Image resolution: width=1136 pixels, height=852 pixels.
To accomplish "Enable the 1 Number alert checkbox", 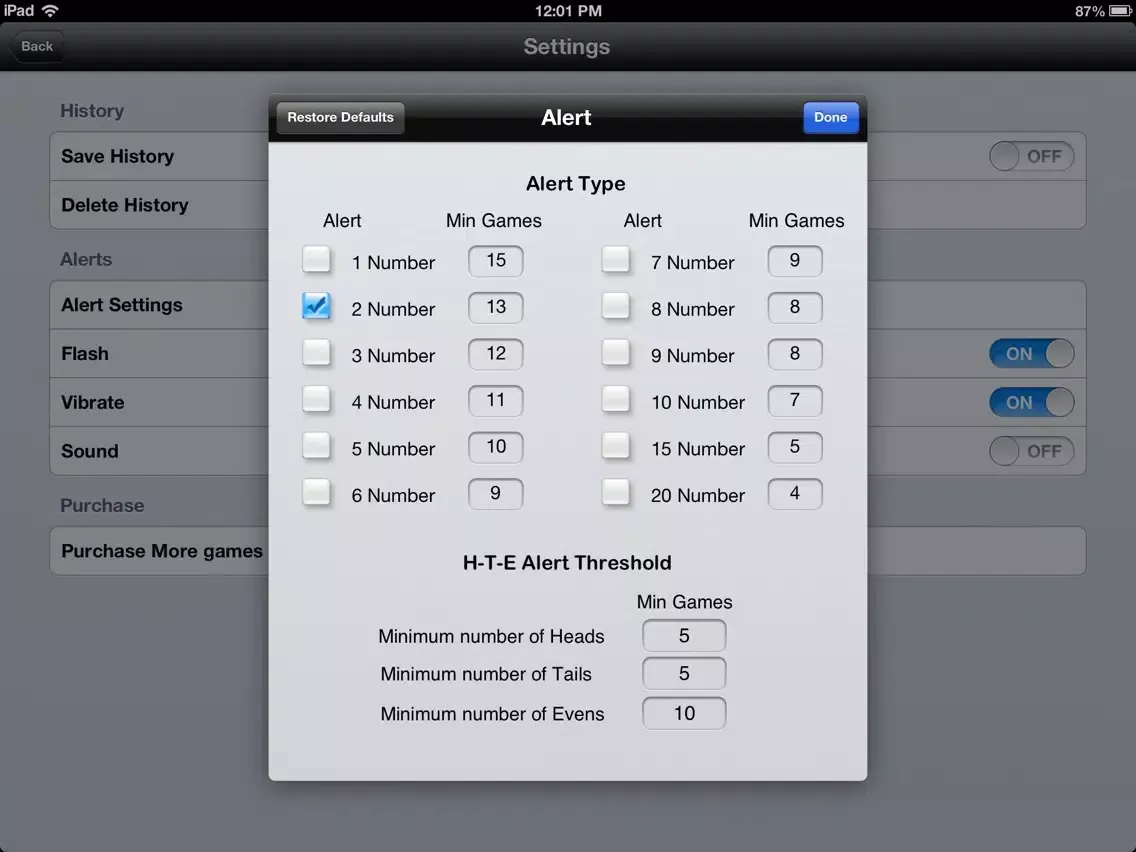I will 317,260.
